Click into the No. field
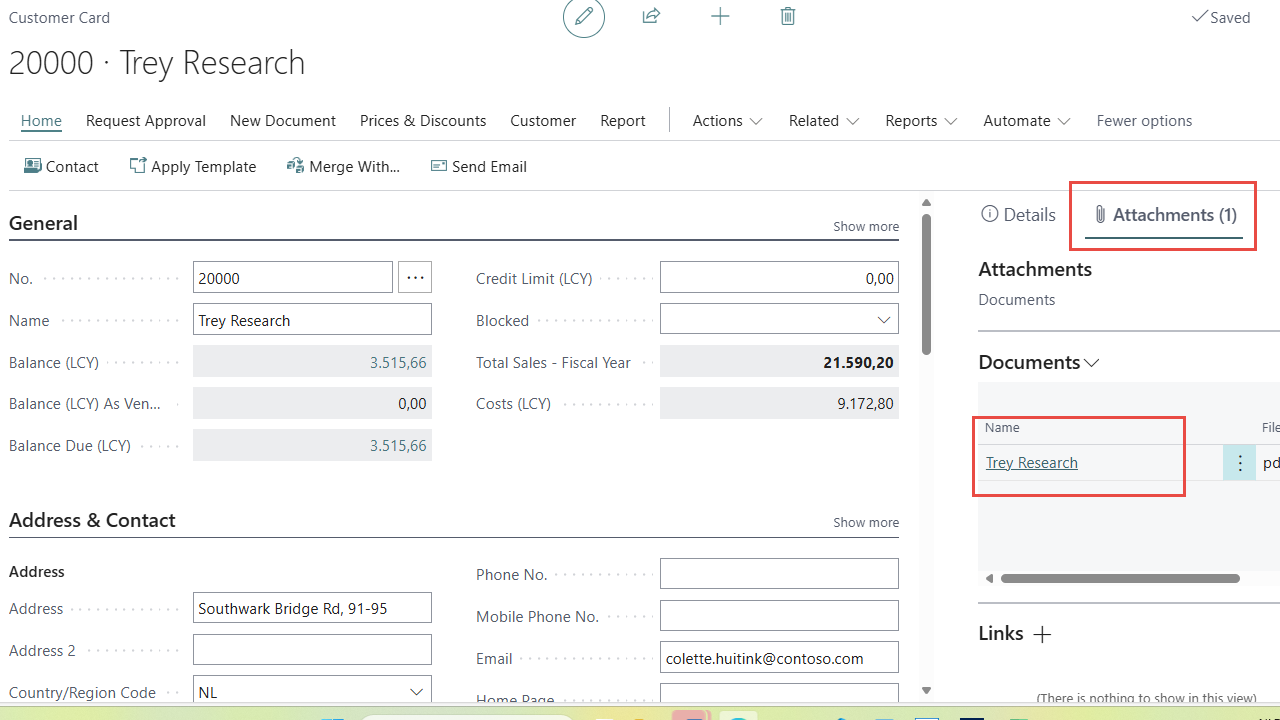 [x=293, y=278]
